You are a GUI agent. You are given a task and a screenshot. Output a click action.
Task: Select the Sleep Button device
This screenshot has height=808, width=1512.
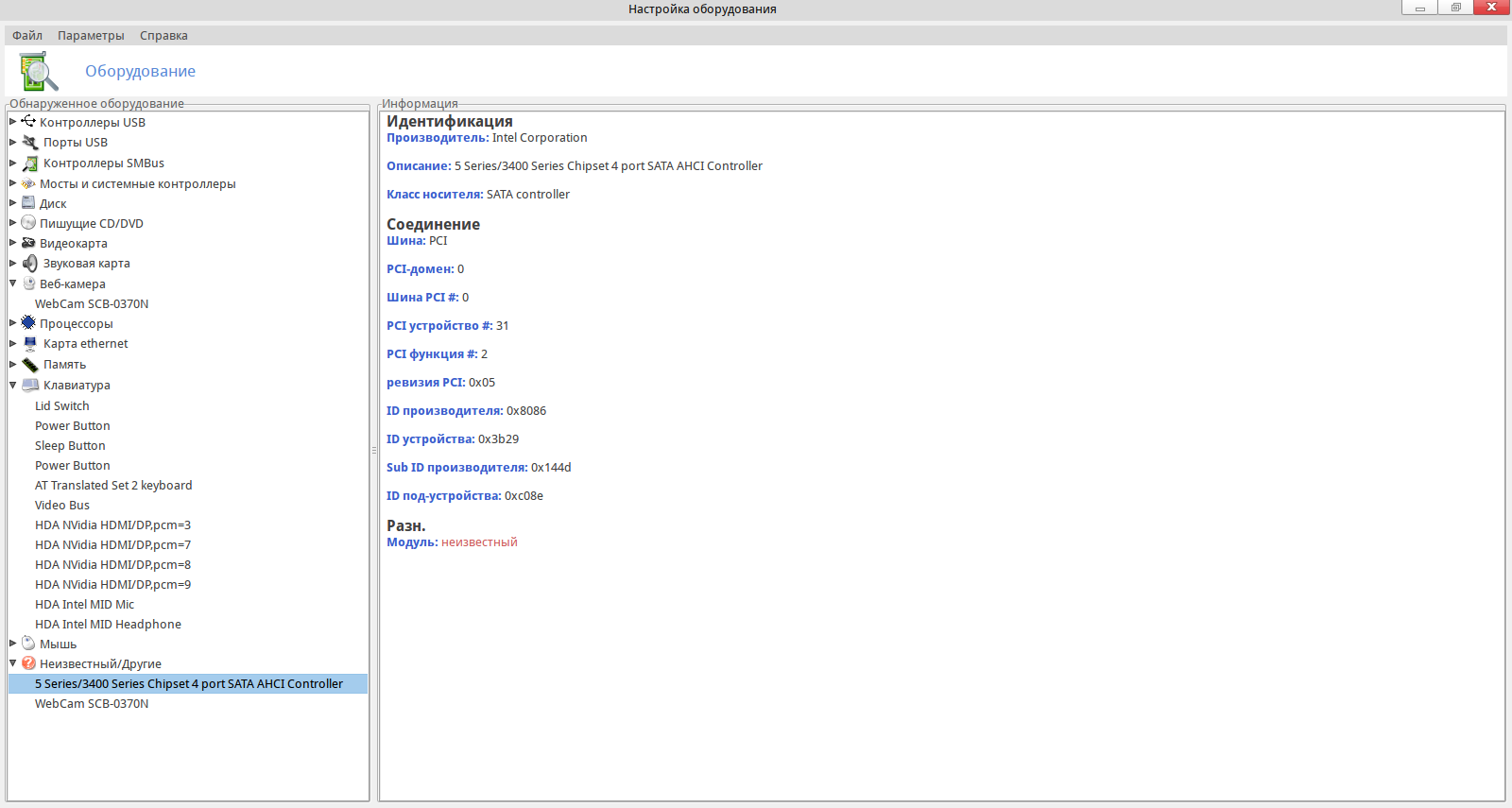70,445
